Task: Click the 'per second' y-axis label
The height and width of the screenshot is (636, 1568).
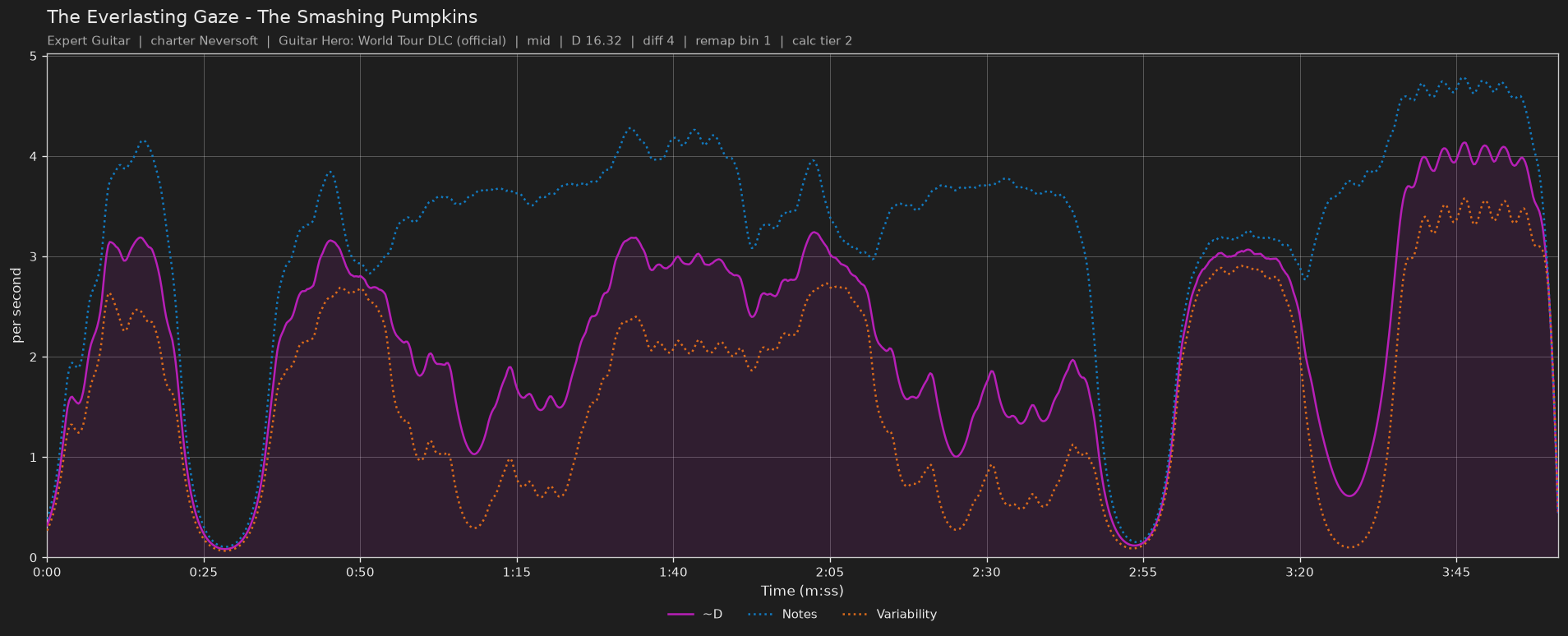Action: (16, 306)
